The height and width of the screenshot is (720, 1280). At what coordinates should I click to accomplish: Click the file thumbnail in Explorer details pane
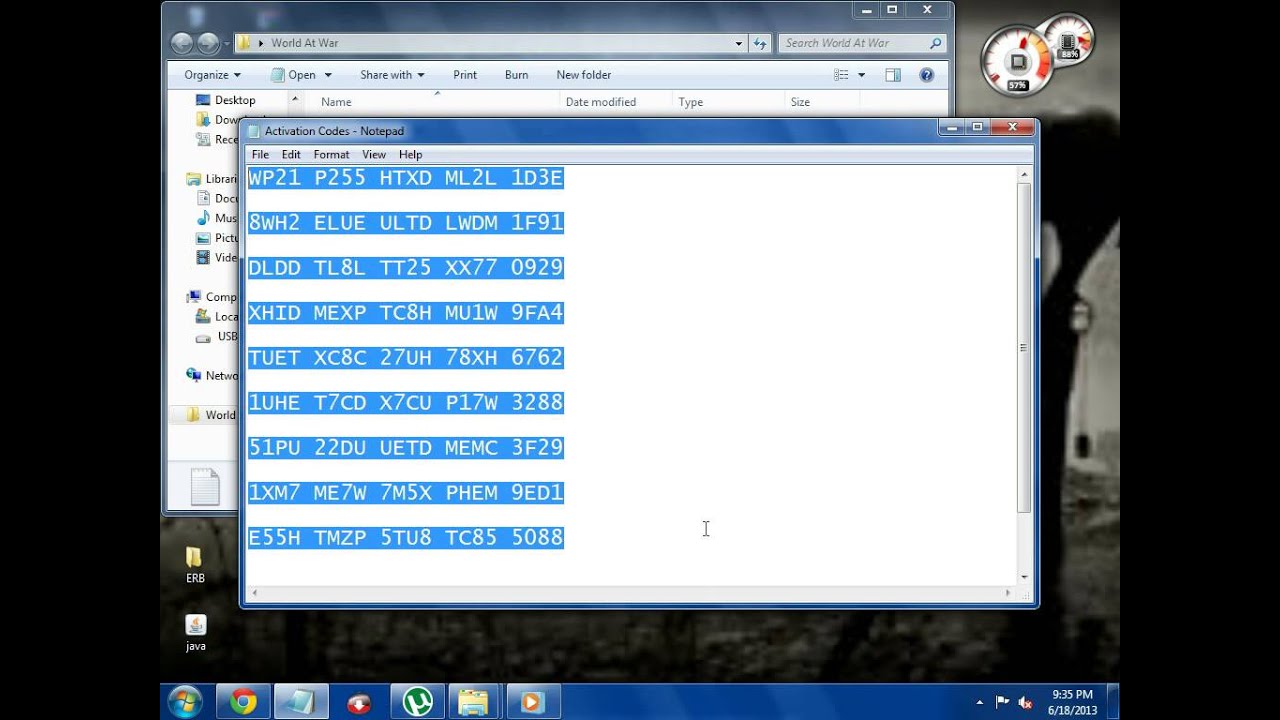click(x=205, y=487)
